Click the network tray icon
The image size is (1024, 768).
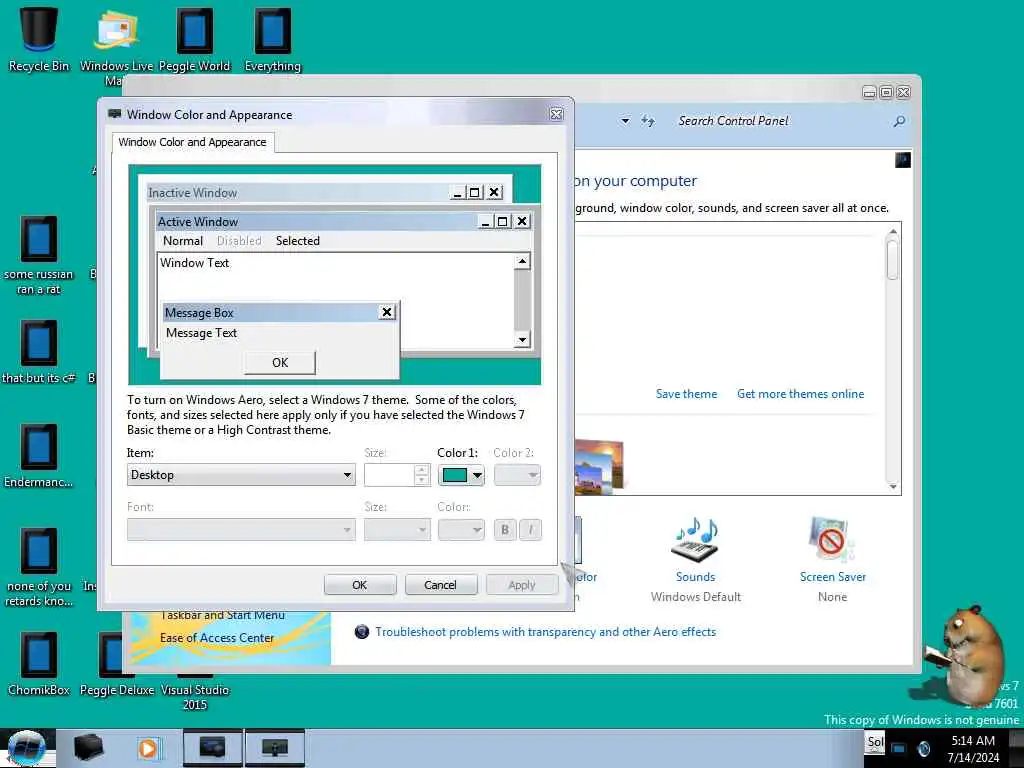899,748
